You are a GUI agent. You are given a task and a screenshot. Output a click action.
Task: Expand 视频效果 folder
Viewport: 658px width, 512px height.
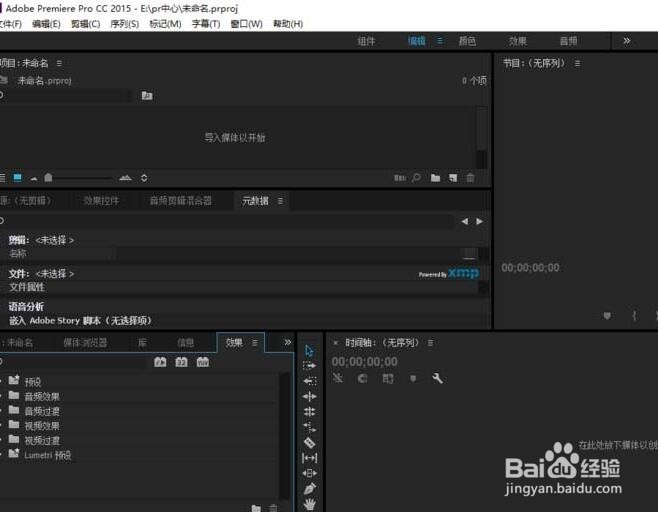tap(2, 425)
